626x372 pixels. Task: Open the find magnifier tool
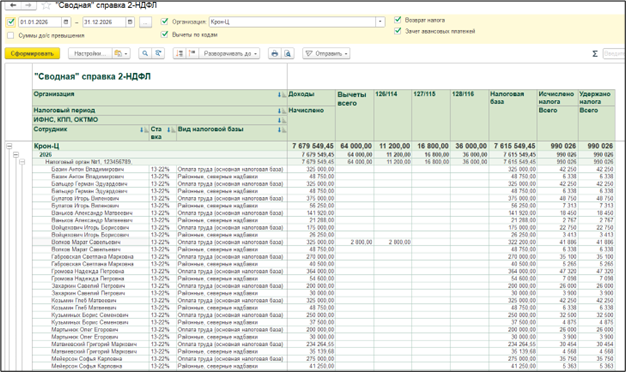tap(145, 53)
